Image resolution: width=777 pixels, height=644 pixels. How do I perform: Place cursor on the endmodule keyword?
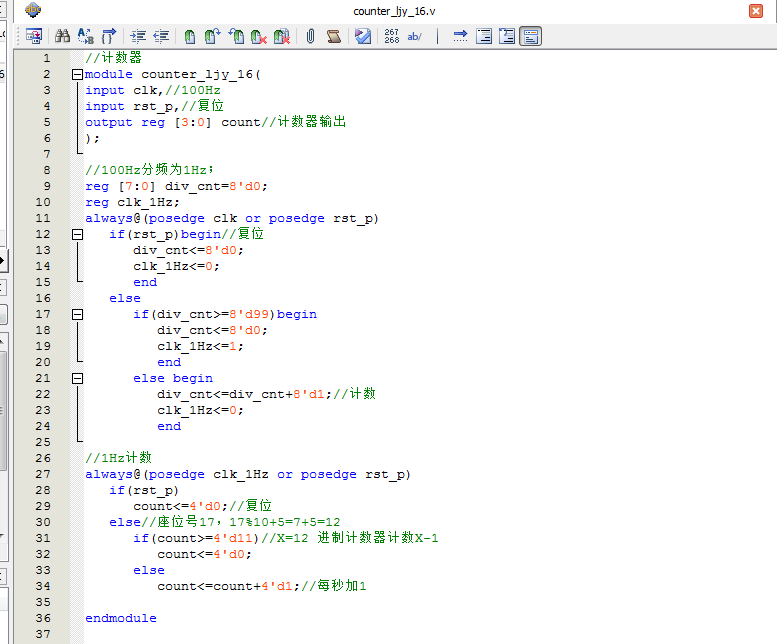tap(120, 618)
